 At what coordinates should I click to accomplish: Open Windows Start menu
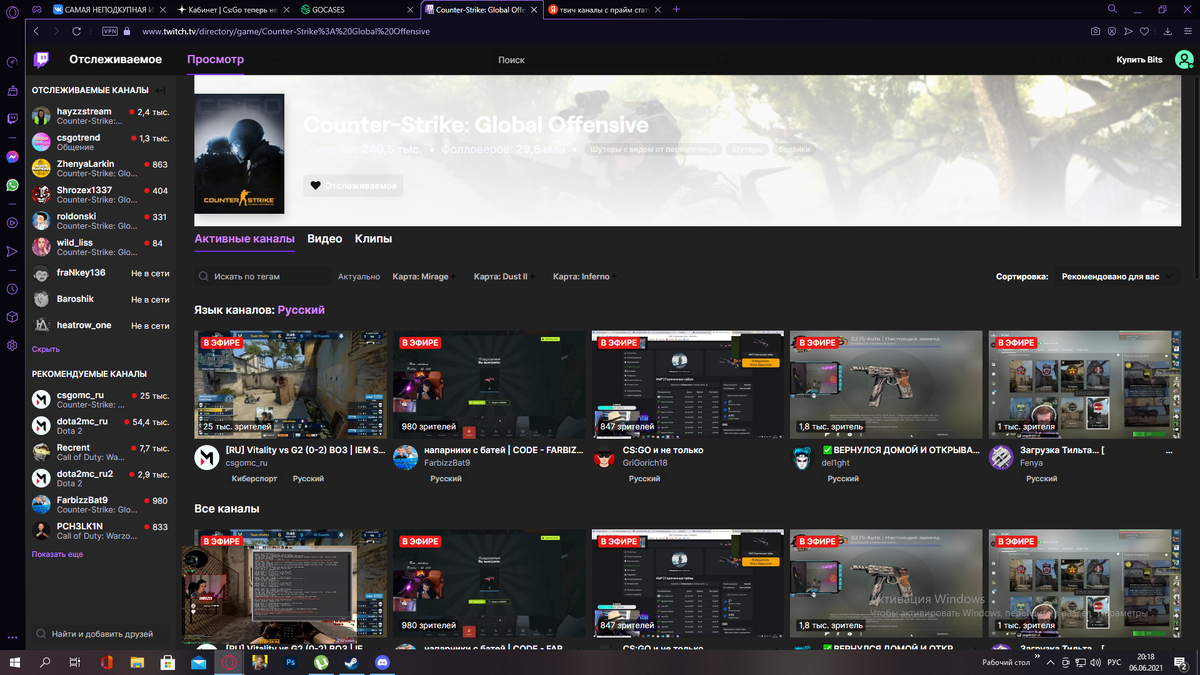point(14,662)
